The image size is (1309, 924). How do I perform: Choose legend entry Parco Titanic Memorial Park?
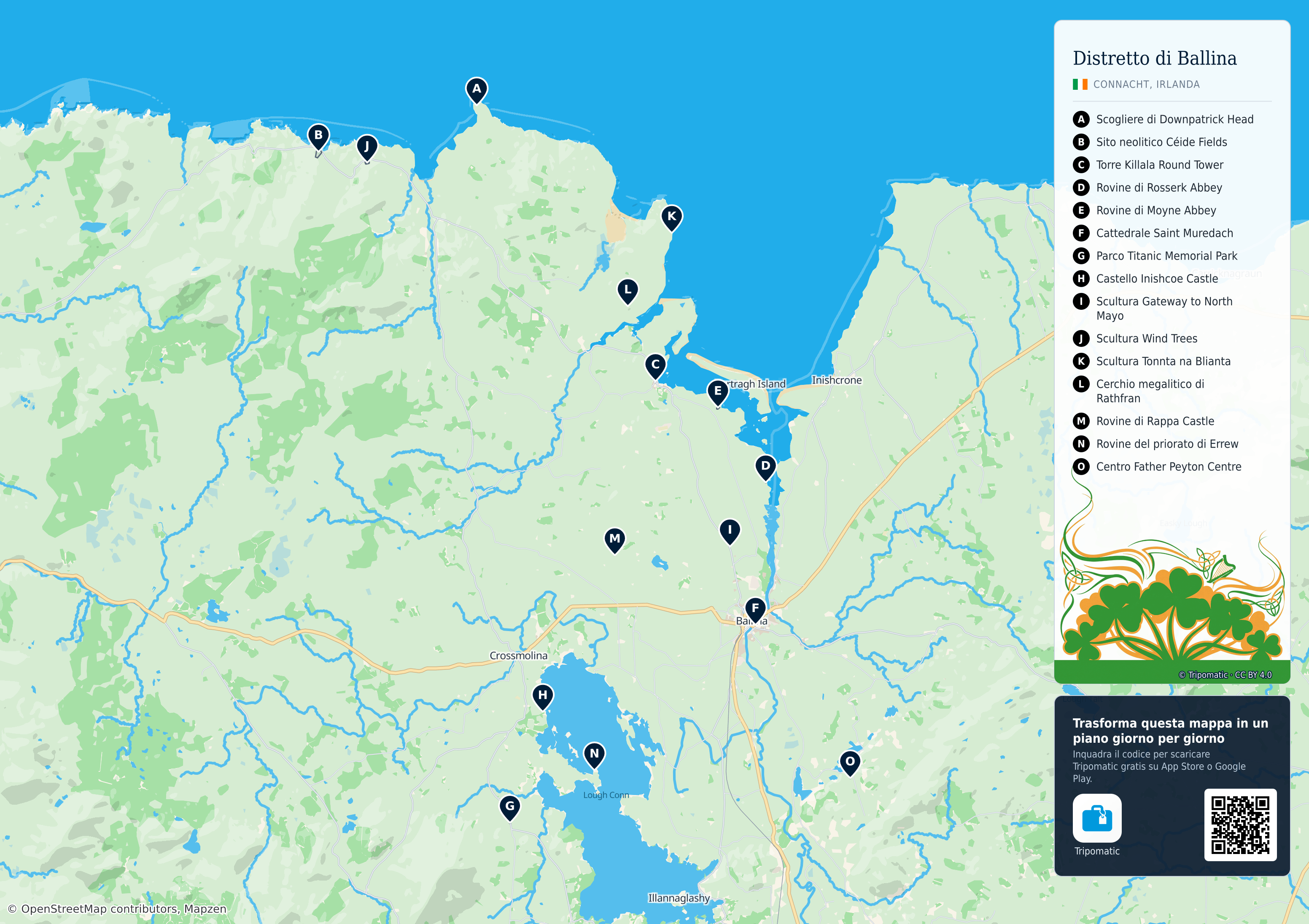point(1155,256)
